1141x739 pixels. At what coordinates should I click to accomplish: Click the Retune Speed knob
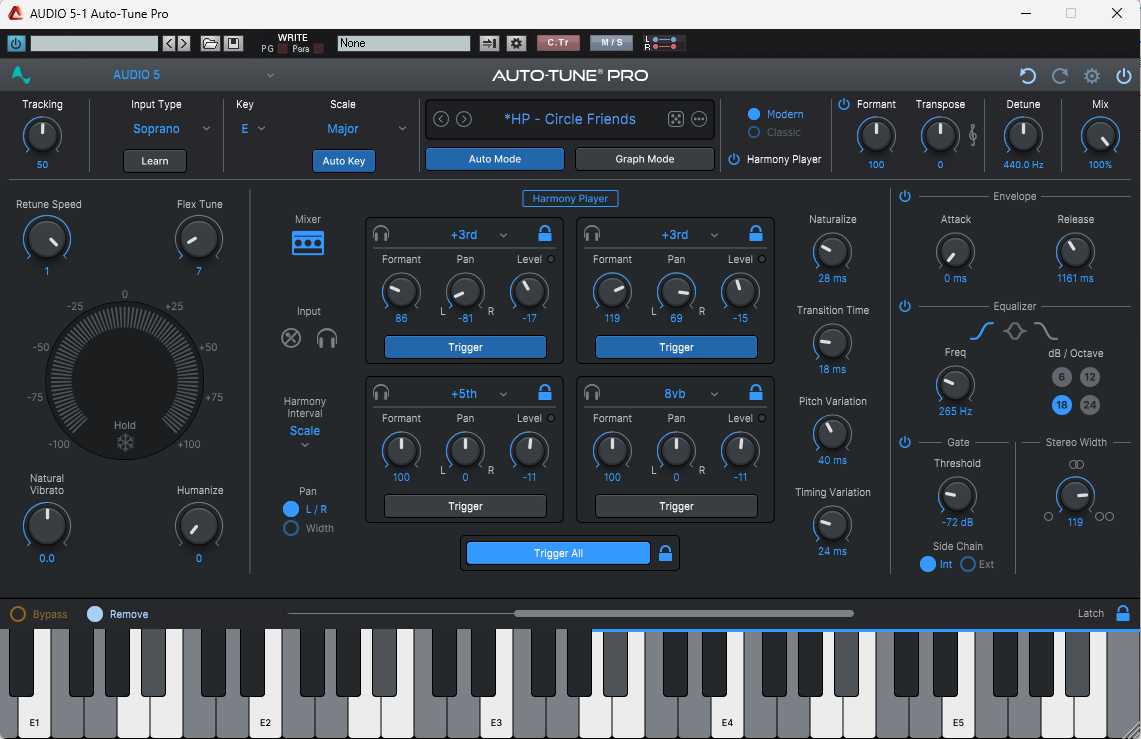[x=46, y=239]
